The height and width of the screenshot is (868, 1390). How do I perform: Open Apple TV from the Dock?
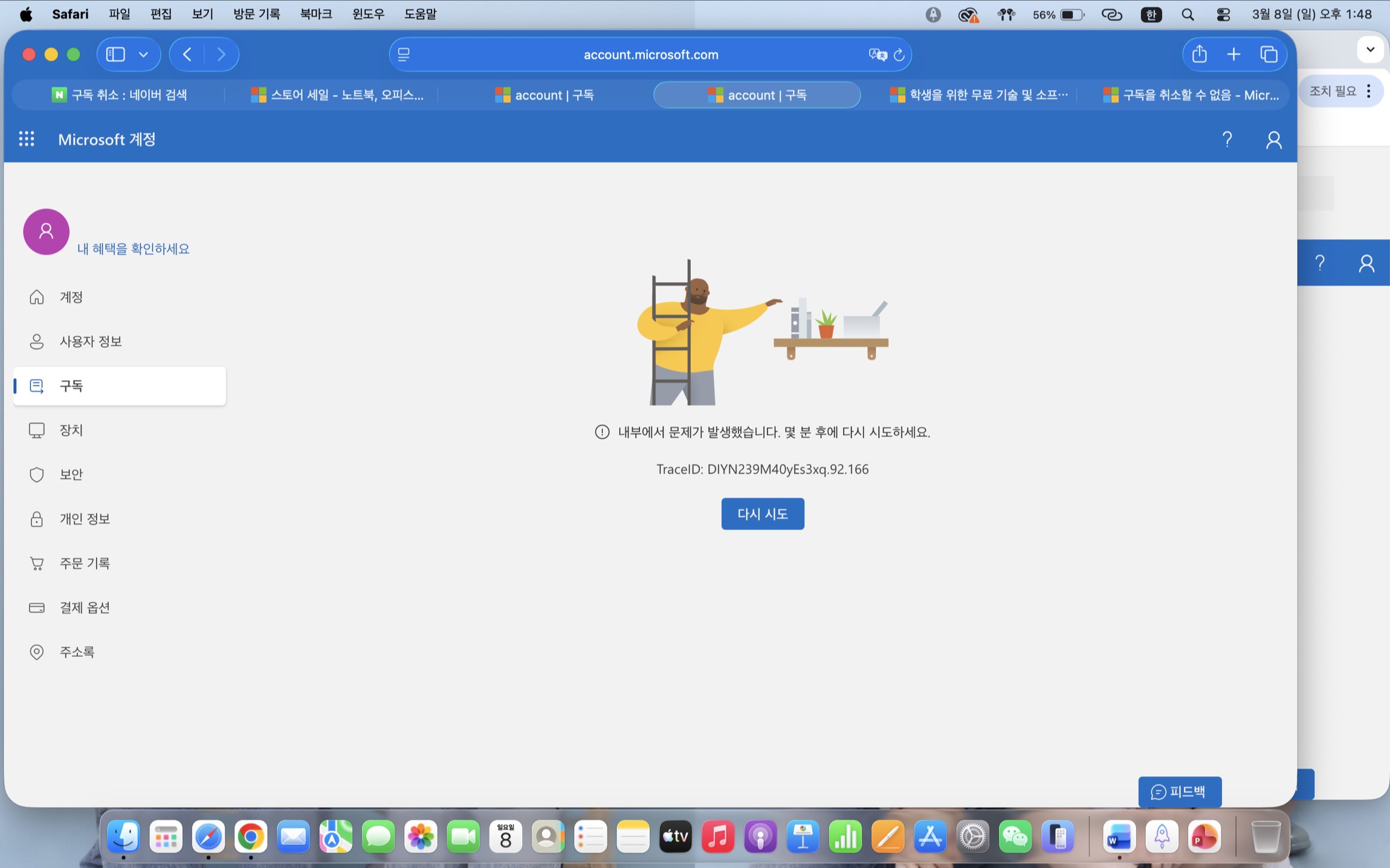(675, 837)
